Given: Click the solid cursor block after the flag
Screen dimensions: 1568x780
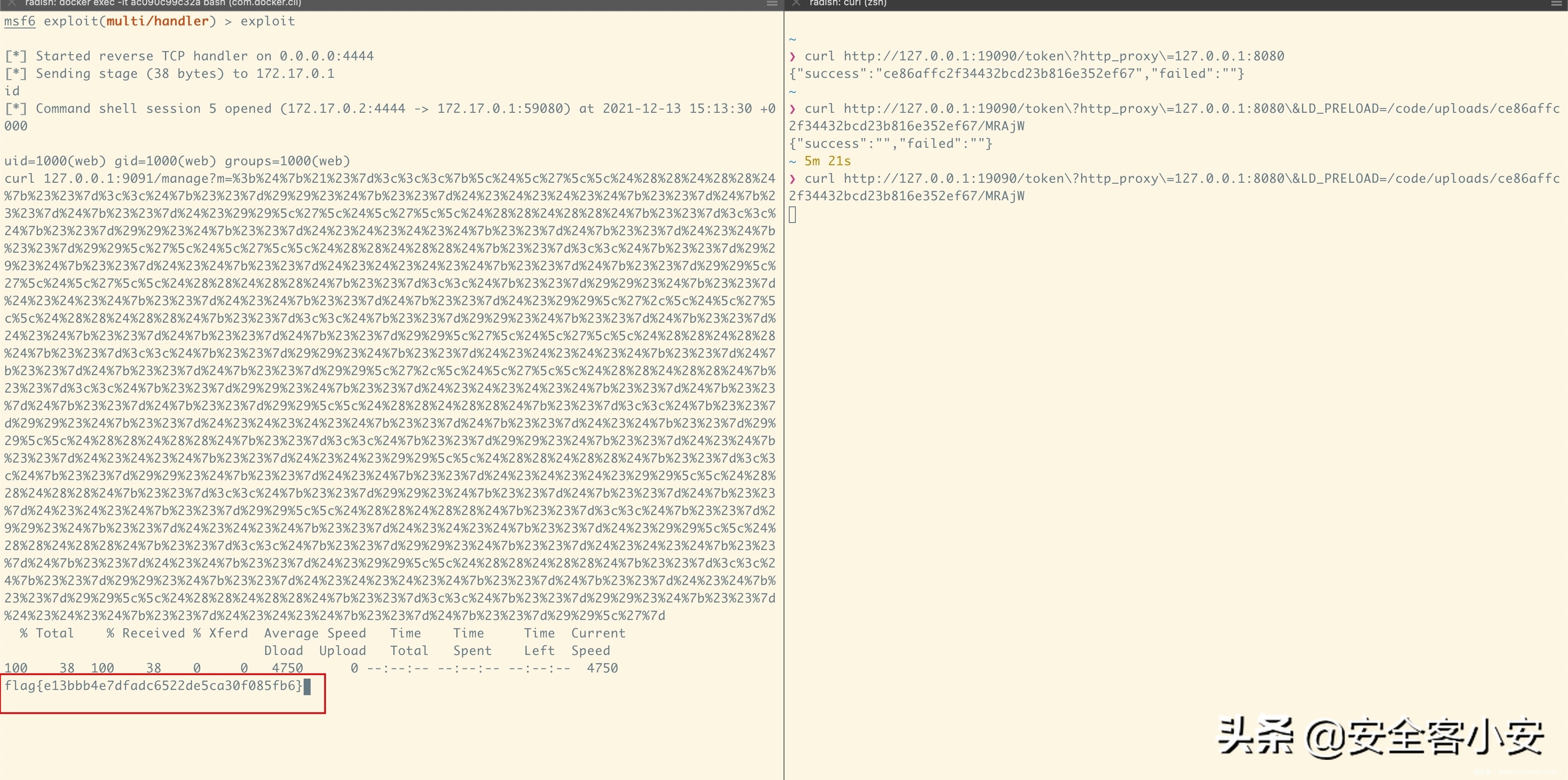Looking at the screenshot, I should [307, 686].
